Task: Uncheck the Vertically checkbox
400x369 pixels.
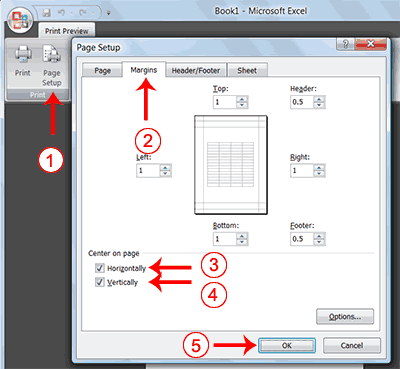Action: tap(100, 282)
